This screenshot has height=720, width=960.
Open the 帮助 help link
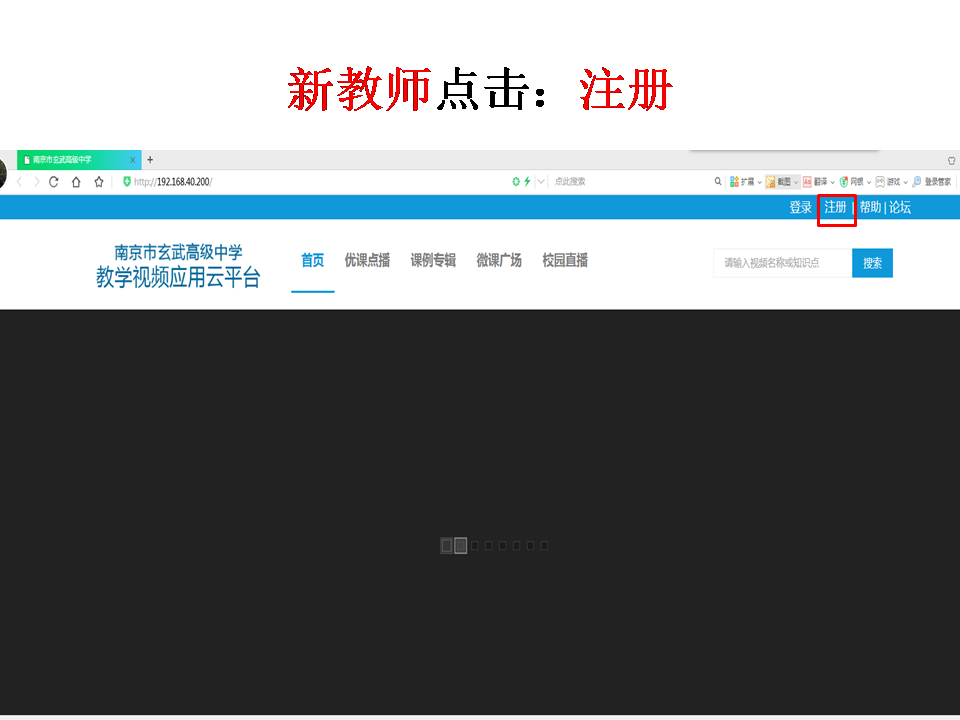pos(870,208)
